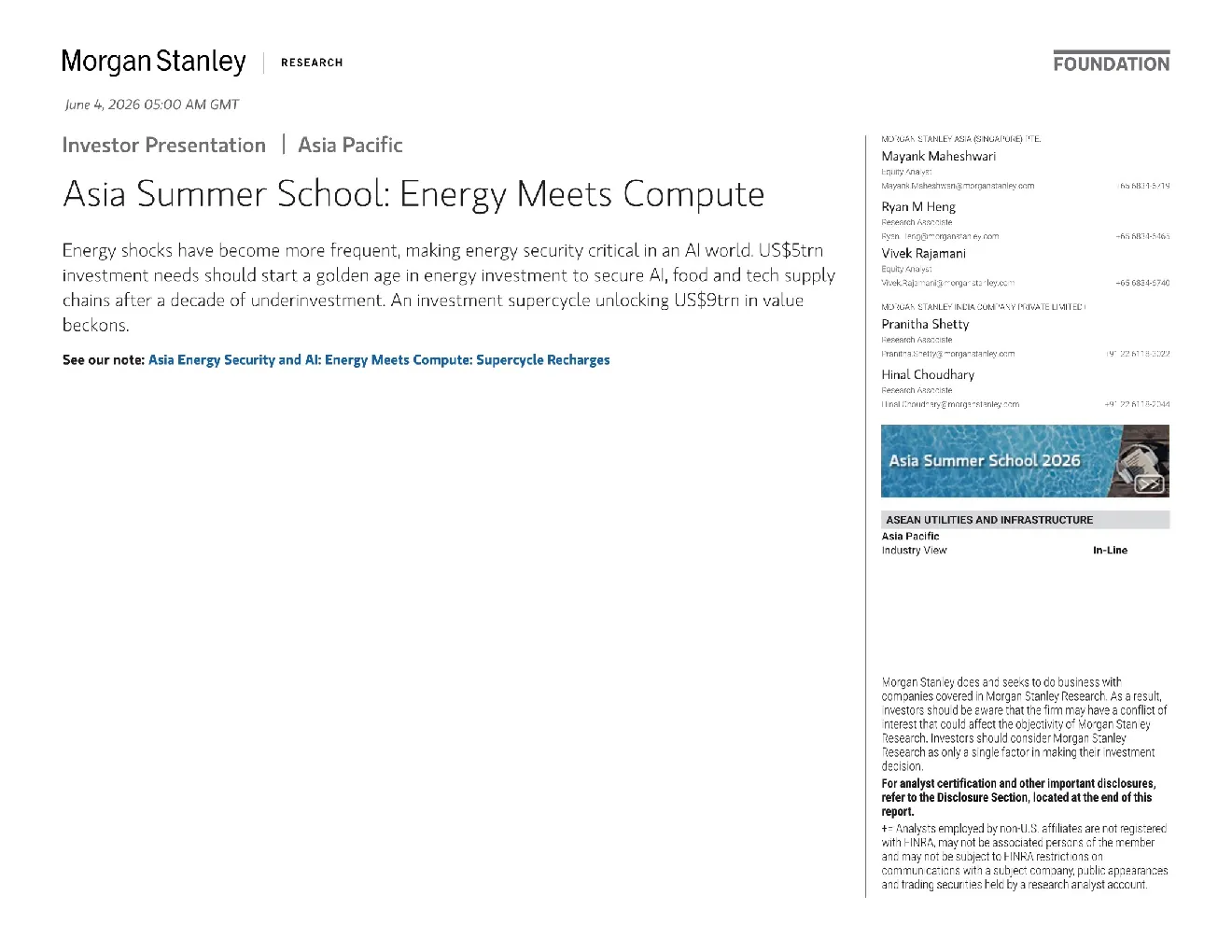Open the Asia Summer School 2026 banner
The height and width of the screenshot is (952, 1232).
pos(1025,461)
